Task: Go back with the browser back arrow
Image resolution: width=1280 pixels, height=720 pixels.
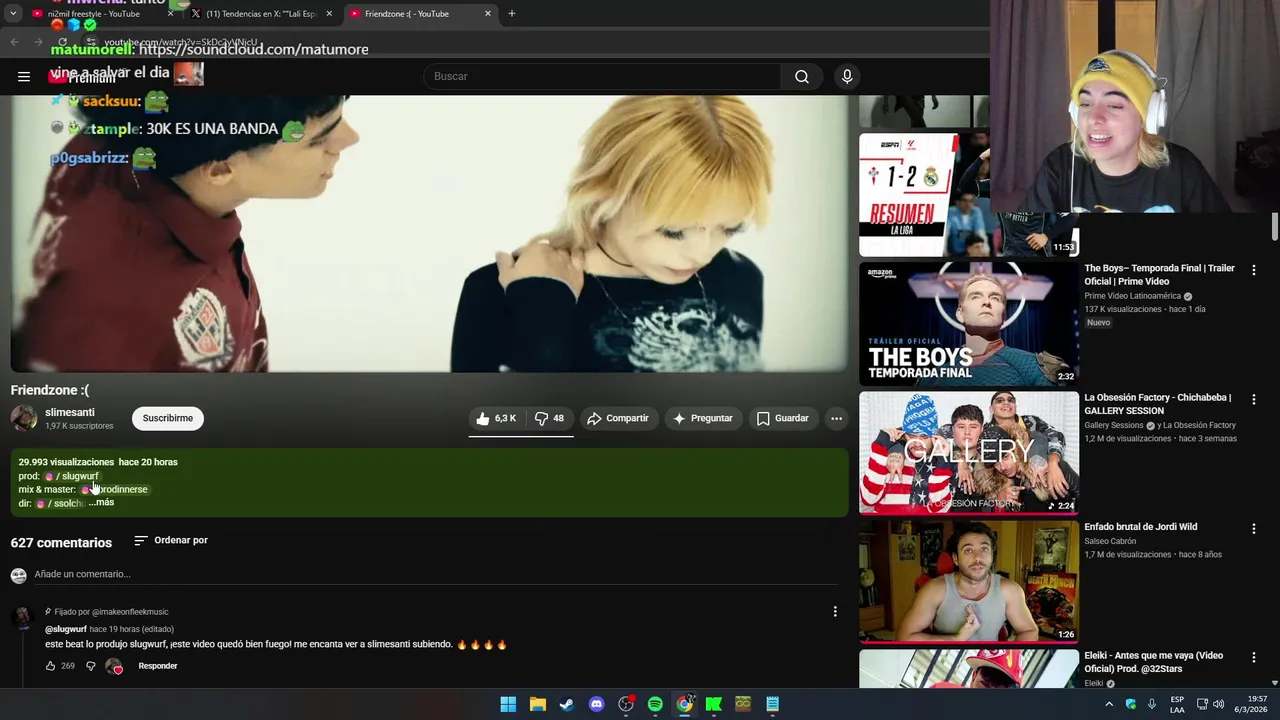Action: click(x=15, y=43)
